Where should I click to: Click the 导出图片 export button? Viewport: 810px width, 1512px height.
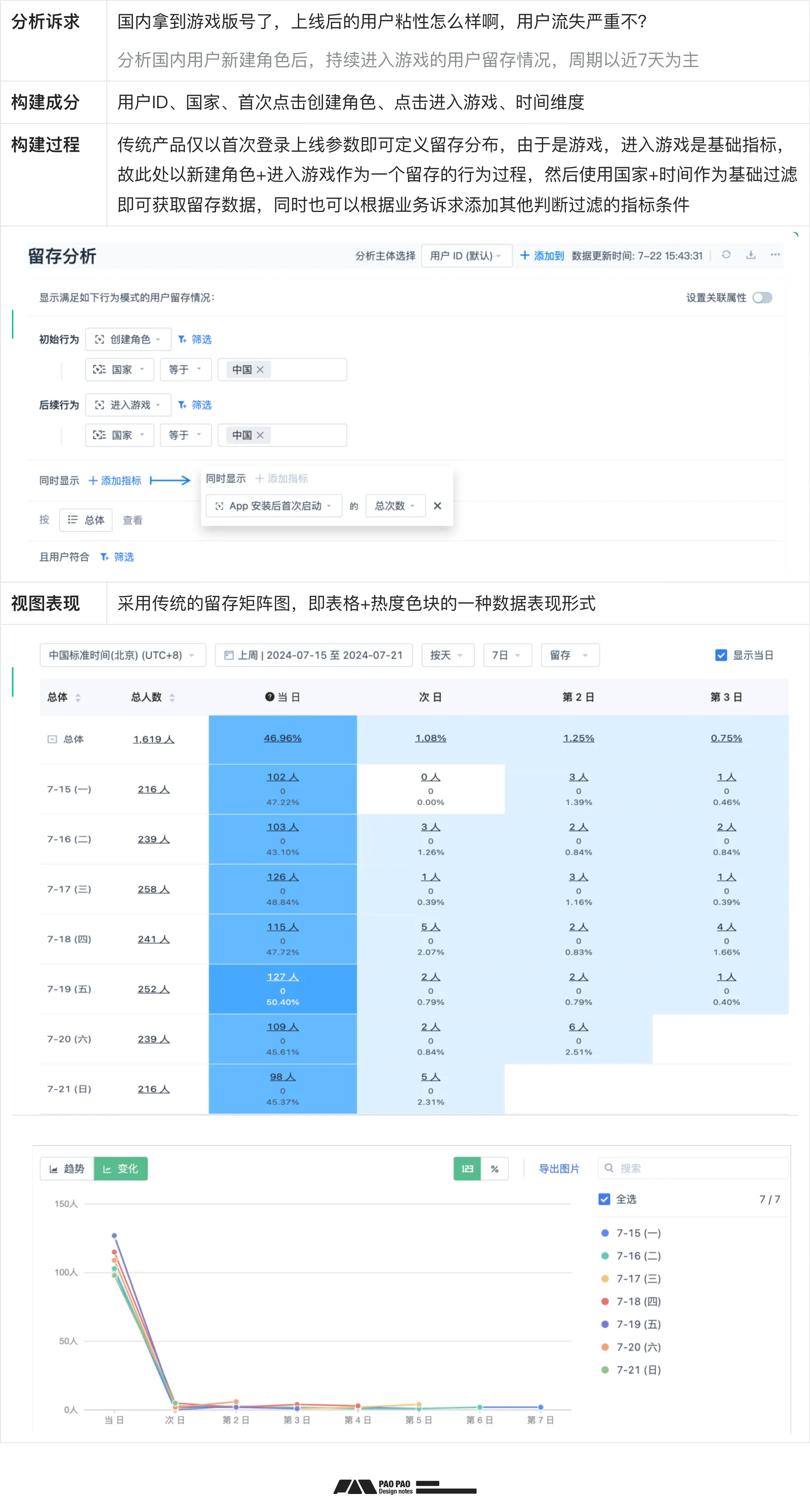[558, 1168]
